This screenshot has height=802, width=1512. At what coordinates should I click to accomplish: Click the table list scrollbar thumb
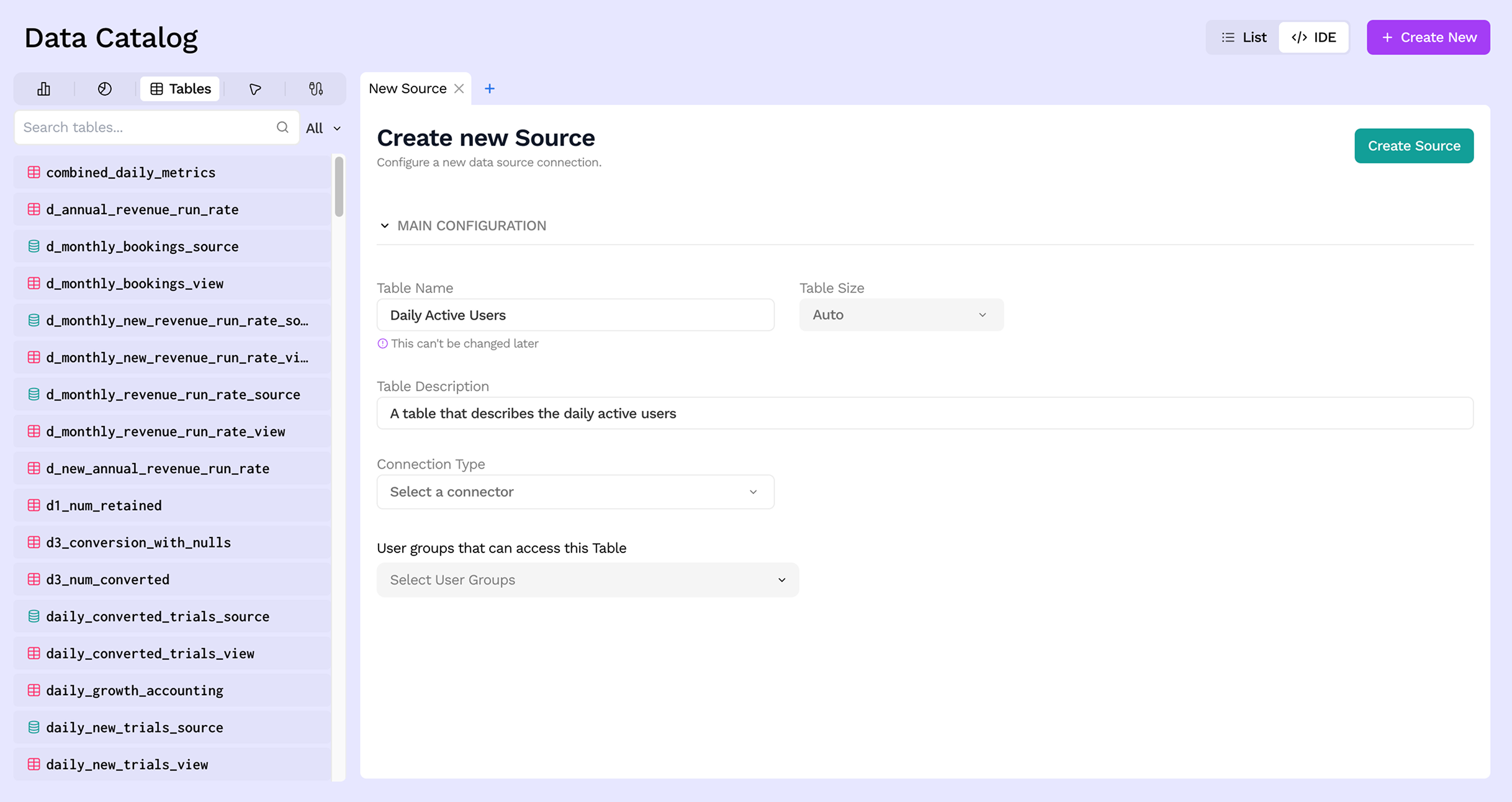click(x=339, y=186)
